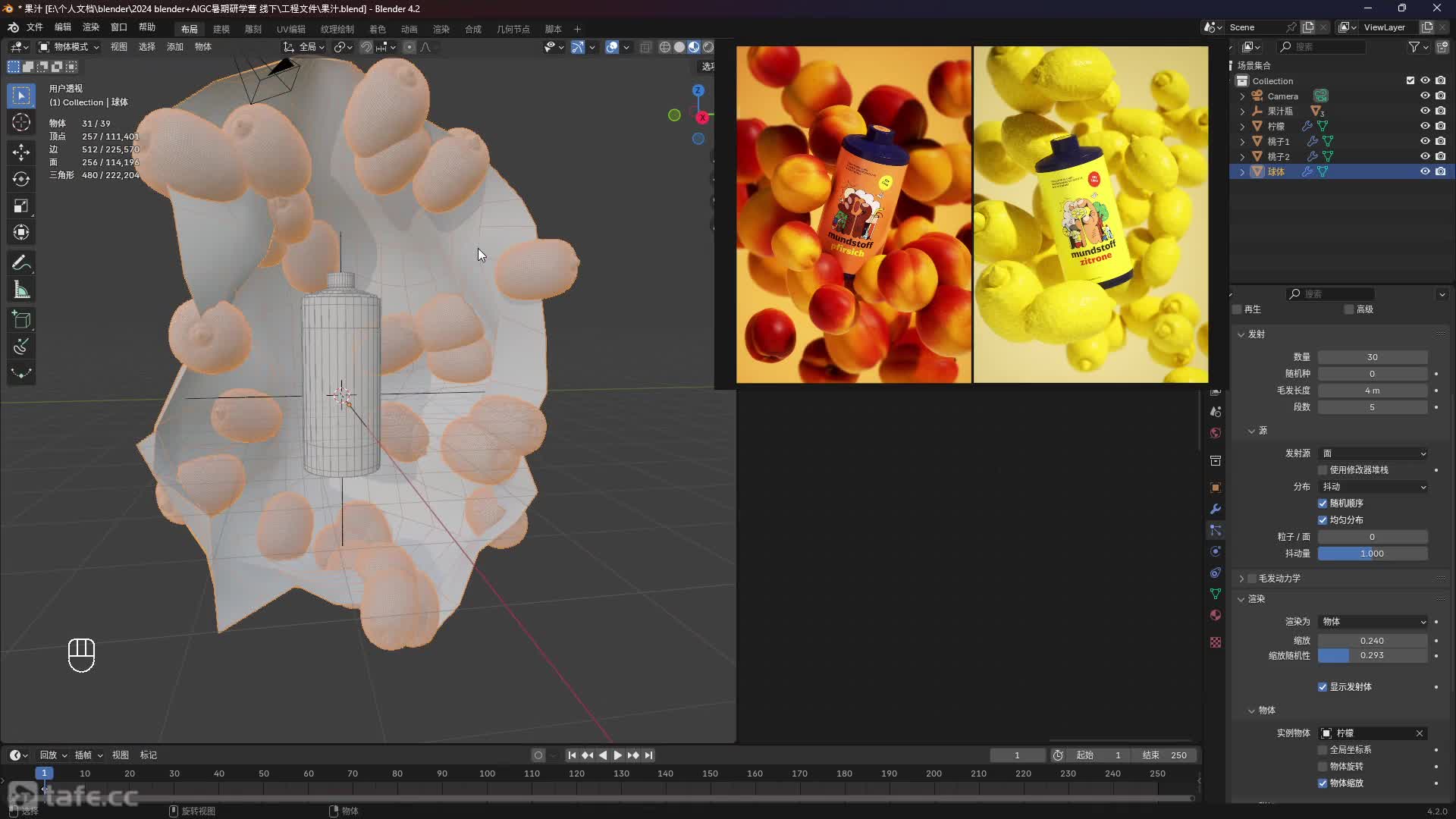Image resolution: width=1456 pixels, height=819 pixels.
Task: Choose the Rotate tool
Action: pos(21,179)
